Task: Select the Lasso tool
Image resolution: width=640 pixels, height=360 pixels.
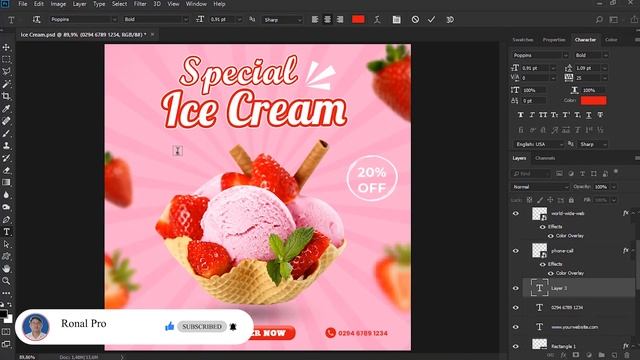Action: pyautogui.click(x=6, y=72)
